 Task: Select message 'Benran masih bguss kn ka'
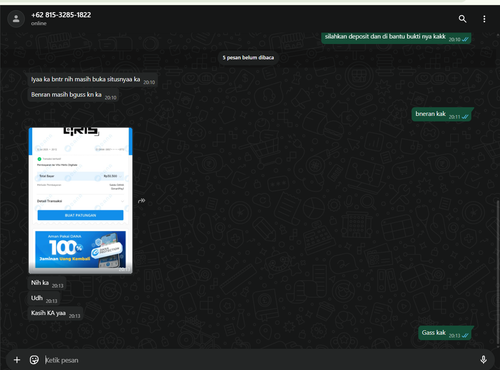tap(73, 95)
